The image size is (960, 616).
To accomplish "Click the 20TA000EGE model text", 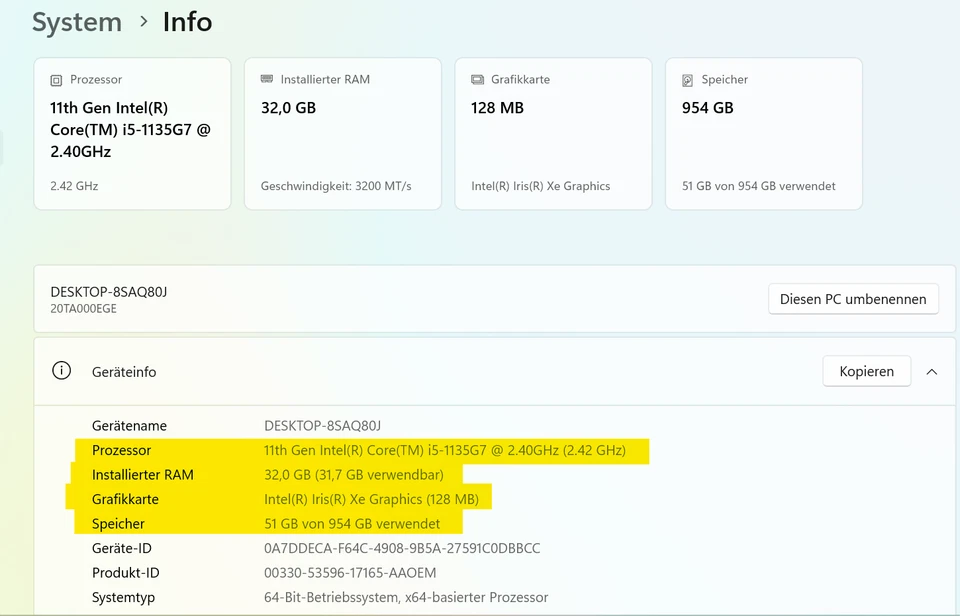I will coord(83,309).
